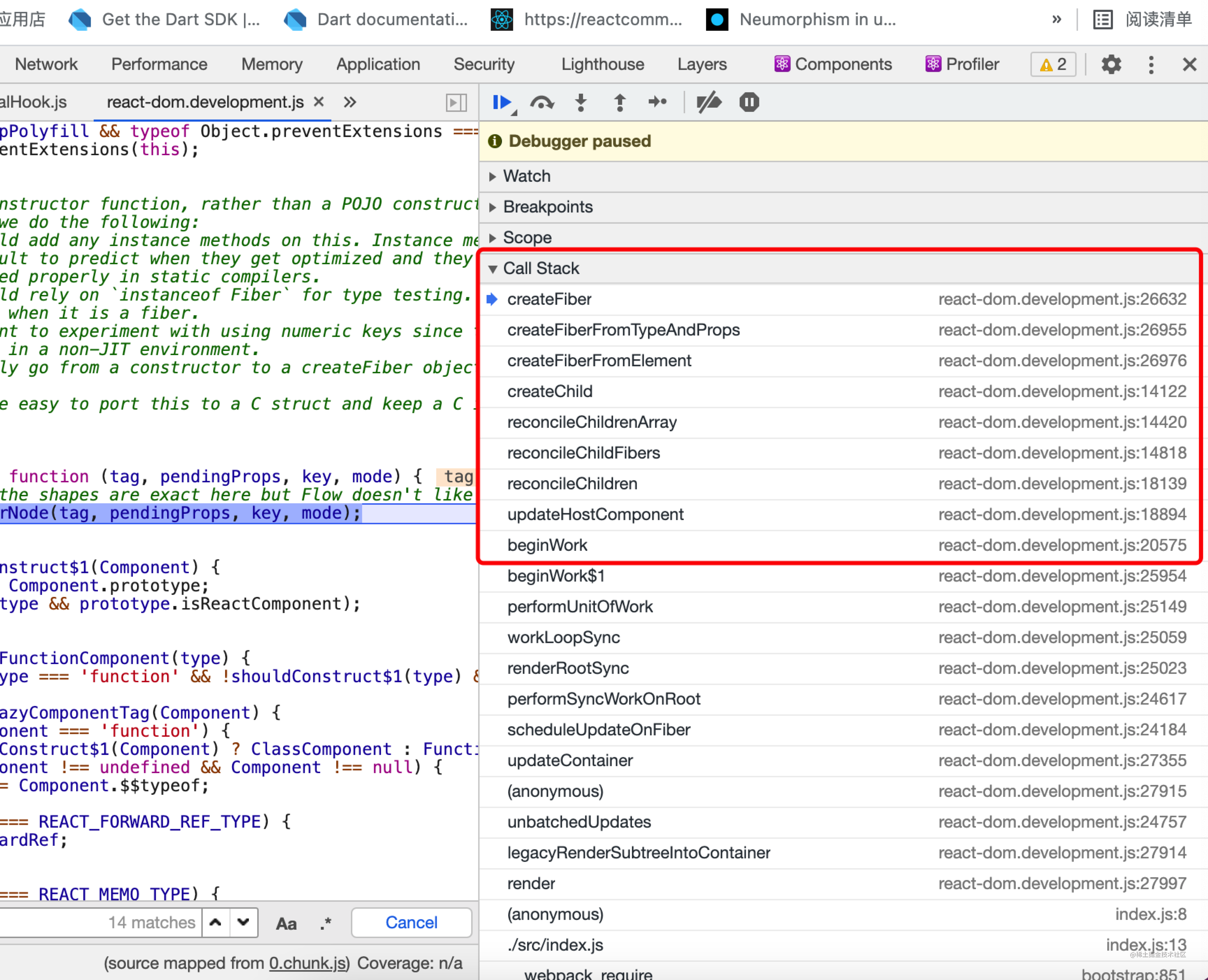
Task: Open Dart documentation bookmark
Action: pos(376,20)
